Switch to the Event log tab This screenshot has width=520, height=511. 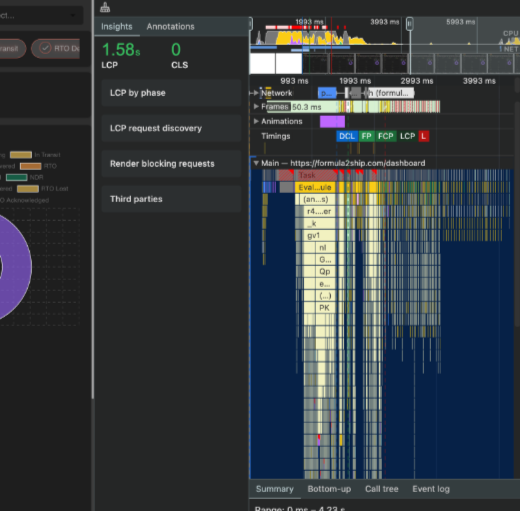[431, 489]
